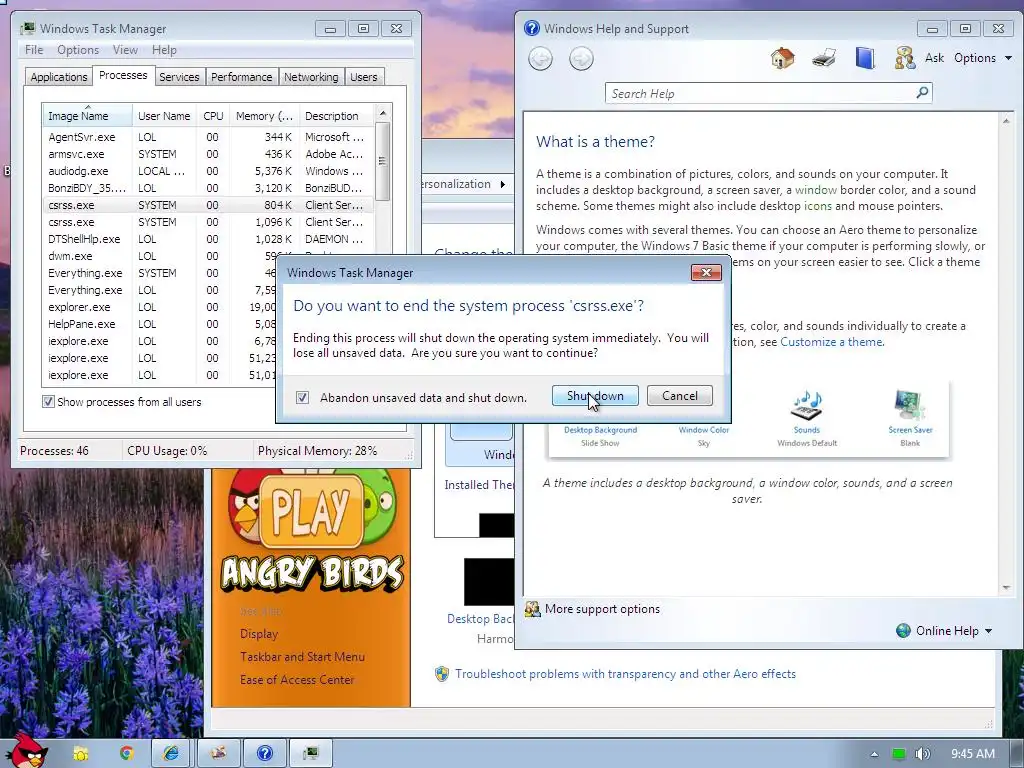Image resolution: width=1024 pixels, height=768 pixels.
Task: Select the AgentSvr.exe process row
Action: coord(208,137)
